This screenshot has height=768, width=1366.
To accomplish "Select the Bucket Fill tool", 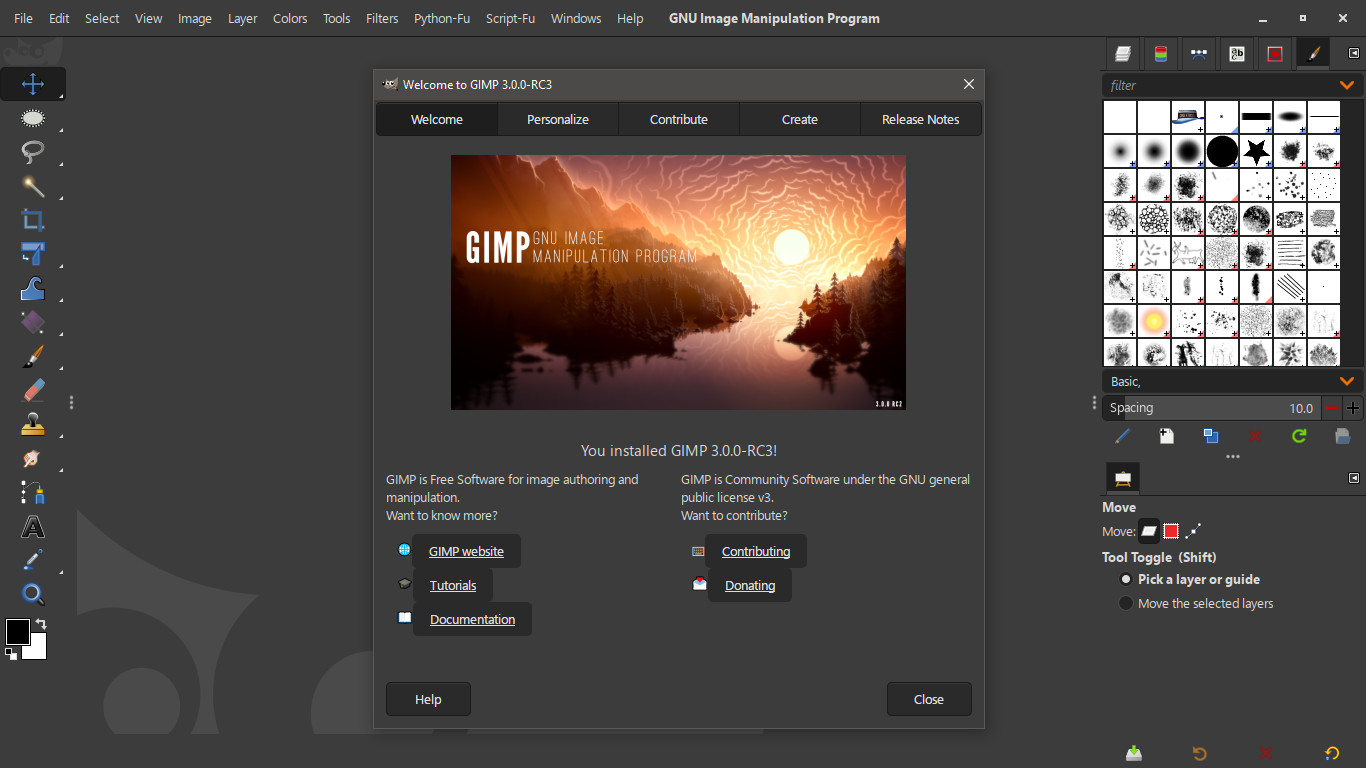I will [33, 322].
